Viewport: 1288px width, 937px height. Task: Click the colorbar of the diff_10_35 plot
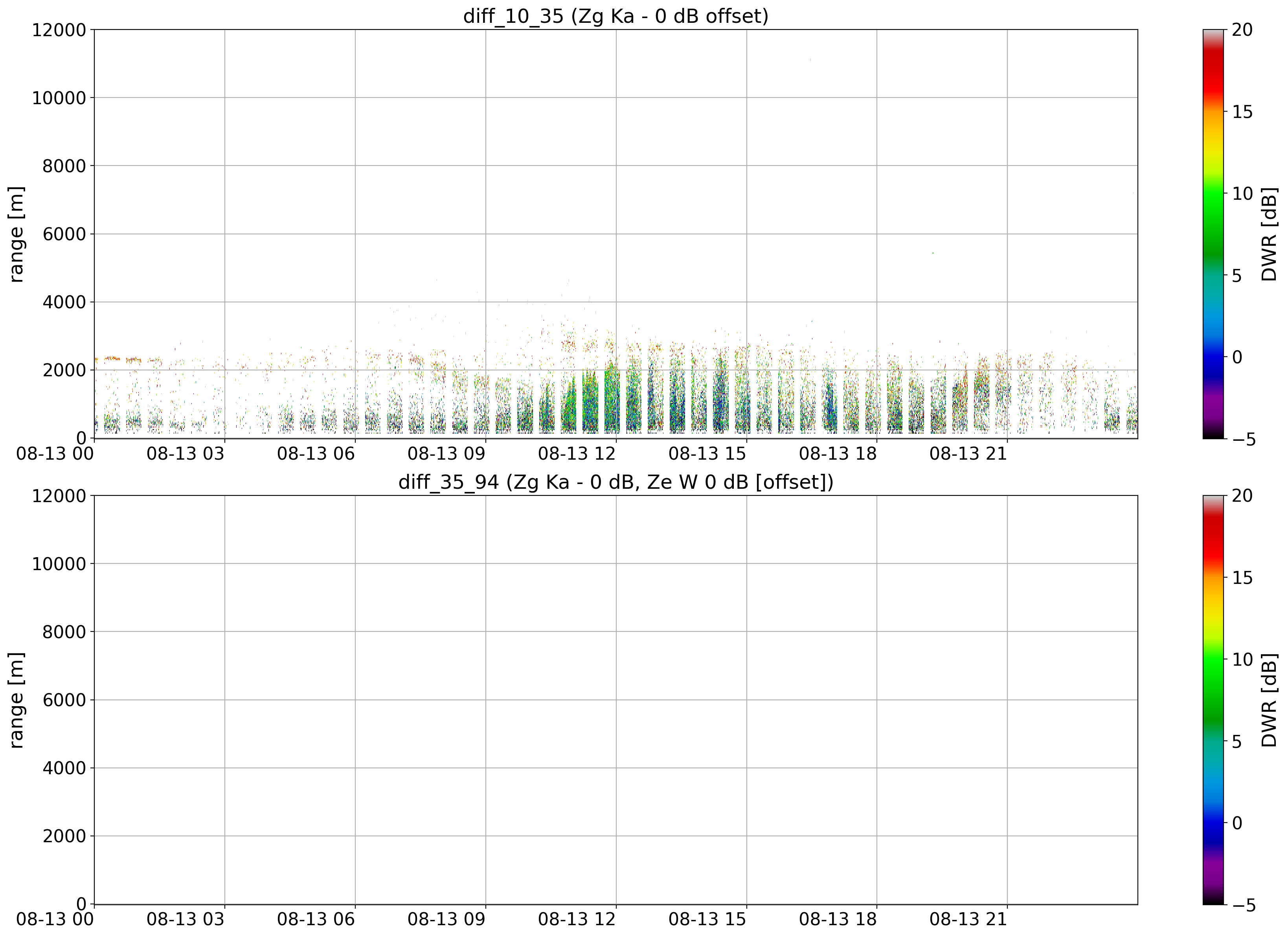click(1213, 234)
